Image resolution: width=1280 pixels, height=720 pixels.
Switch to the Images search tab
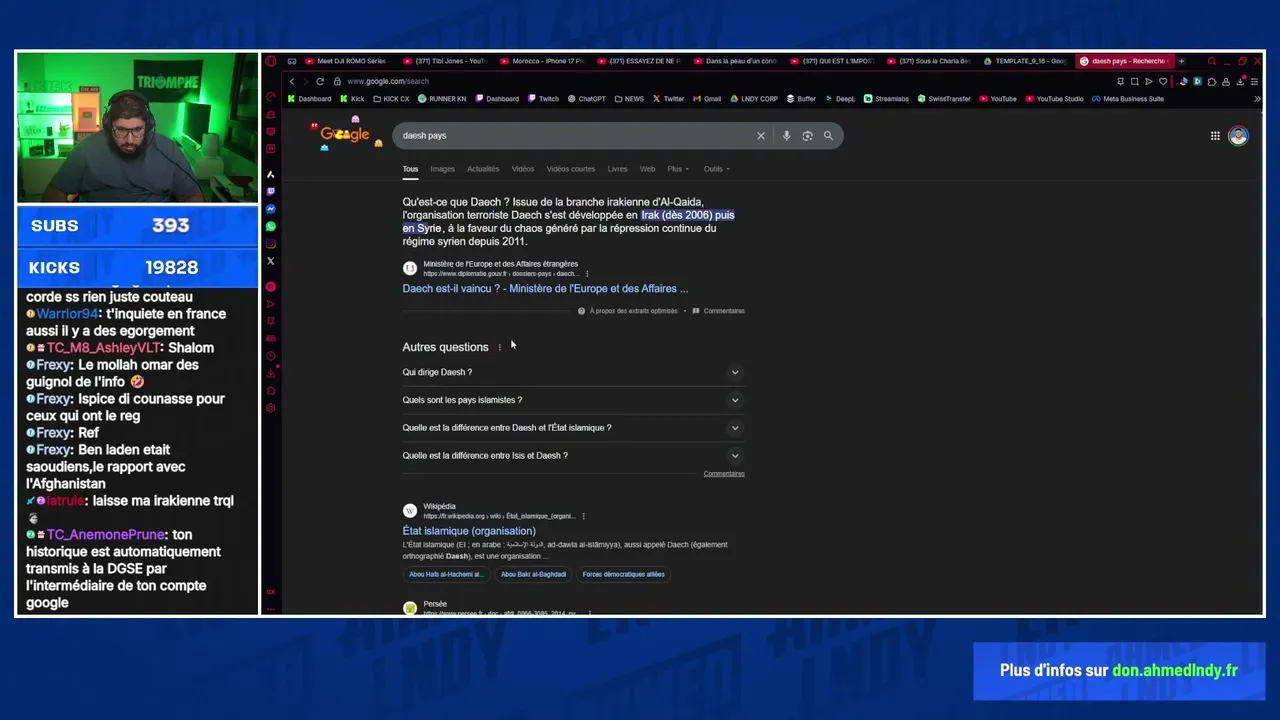[442, 169]
